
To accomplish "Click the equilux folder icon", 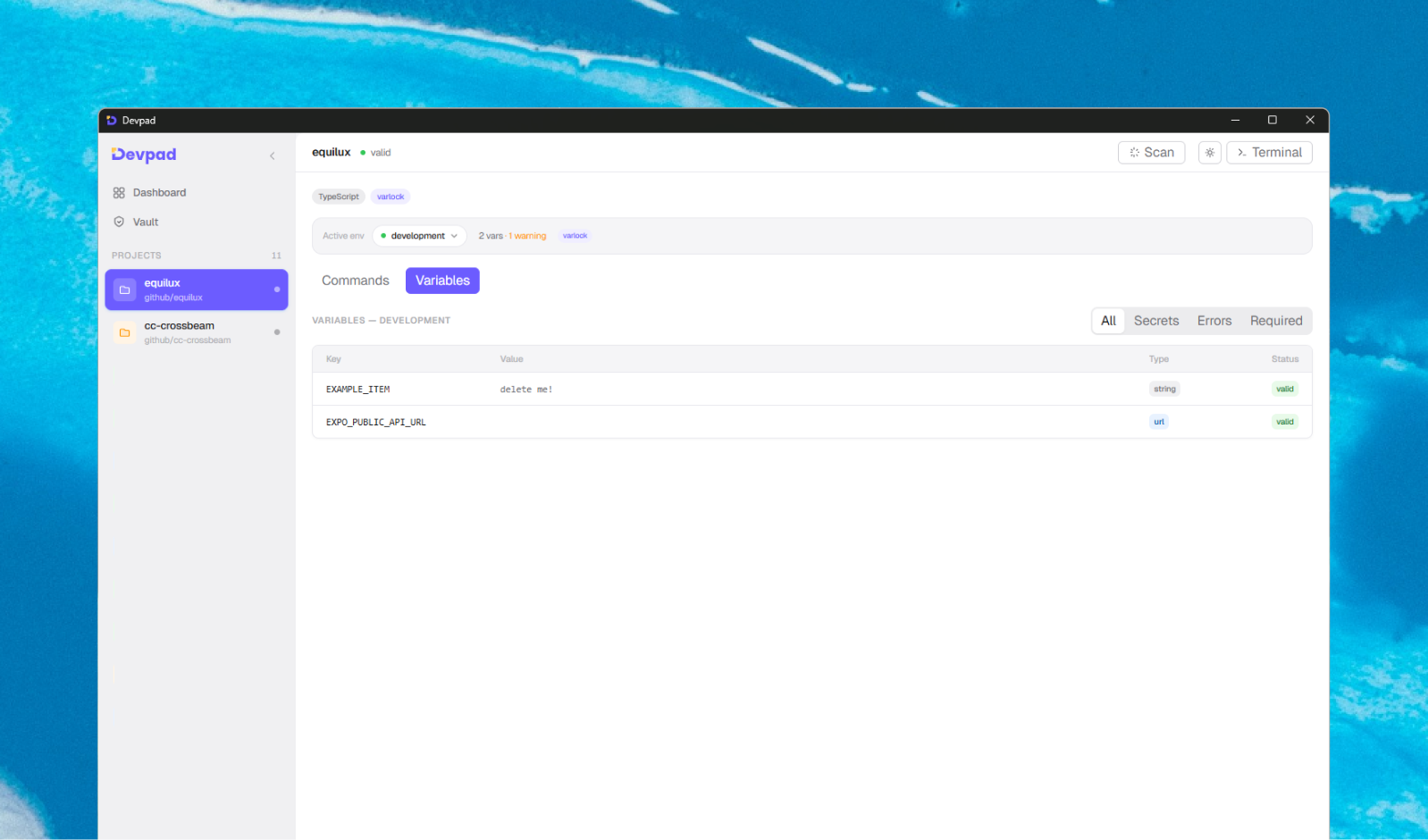I will (x=125, y=290).
